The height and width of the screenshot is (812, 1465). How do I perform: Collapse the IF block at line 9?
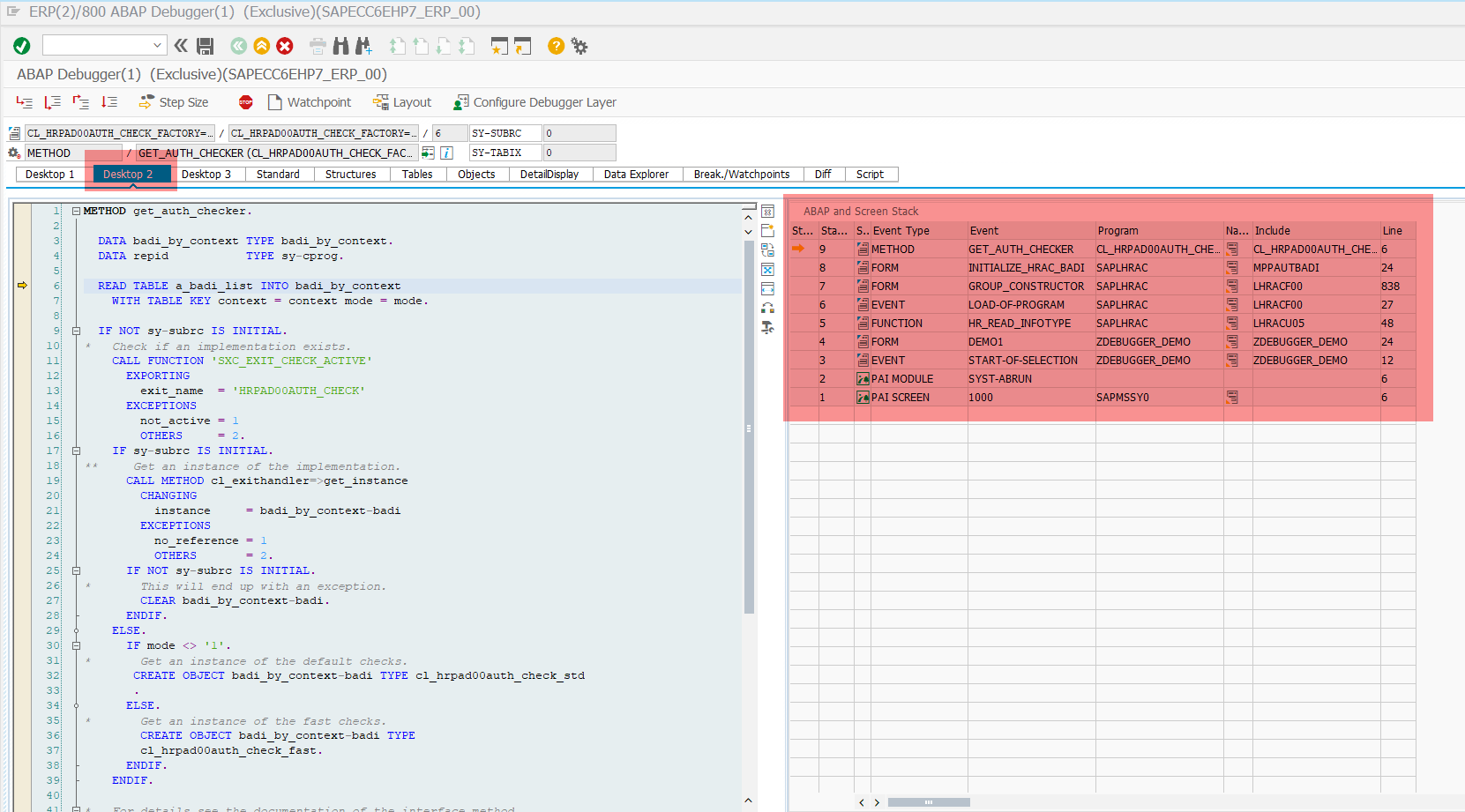click(78, 330)
